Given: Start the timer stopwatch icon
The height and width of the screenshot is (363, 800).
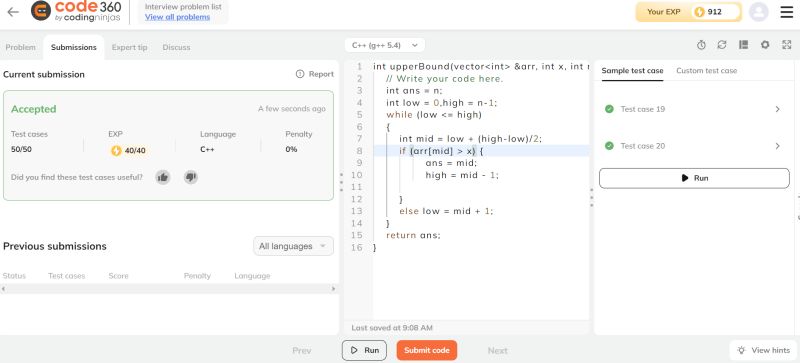Looking at the screenshot, I should [x=701, y=45].
